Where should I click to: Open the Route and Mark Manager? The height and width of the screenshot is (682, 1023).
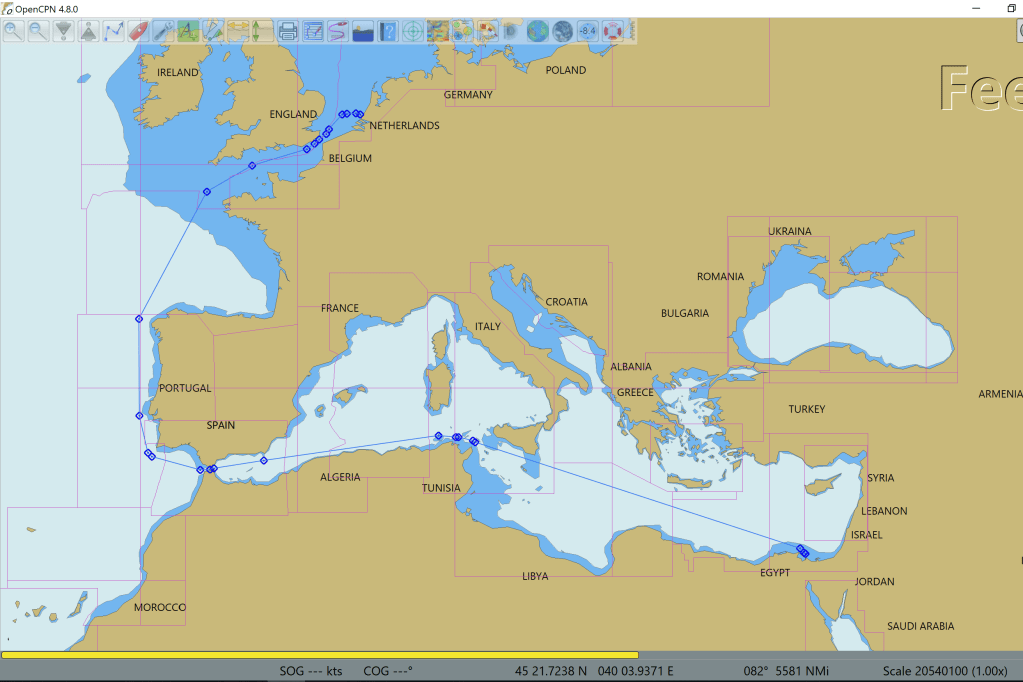313,31
